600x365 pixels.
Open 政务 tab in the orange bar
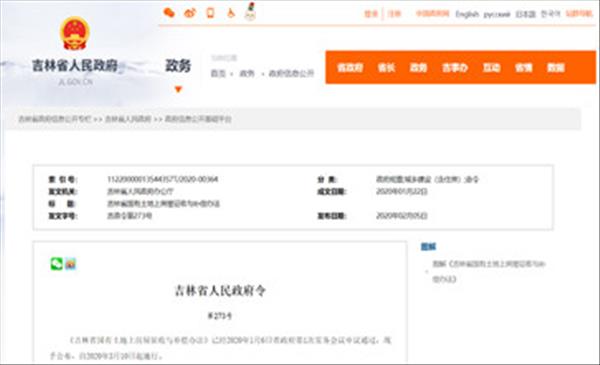[x=418, y=68]
